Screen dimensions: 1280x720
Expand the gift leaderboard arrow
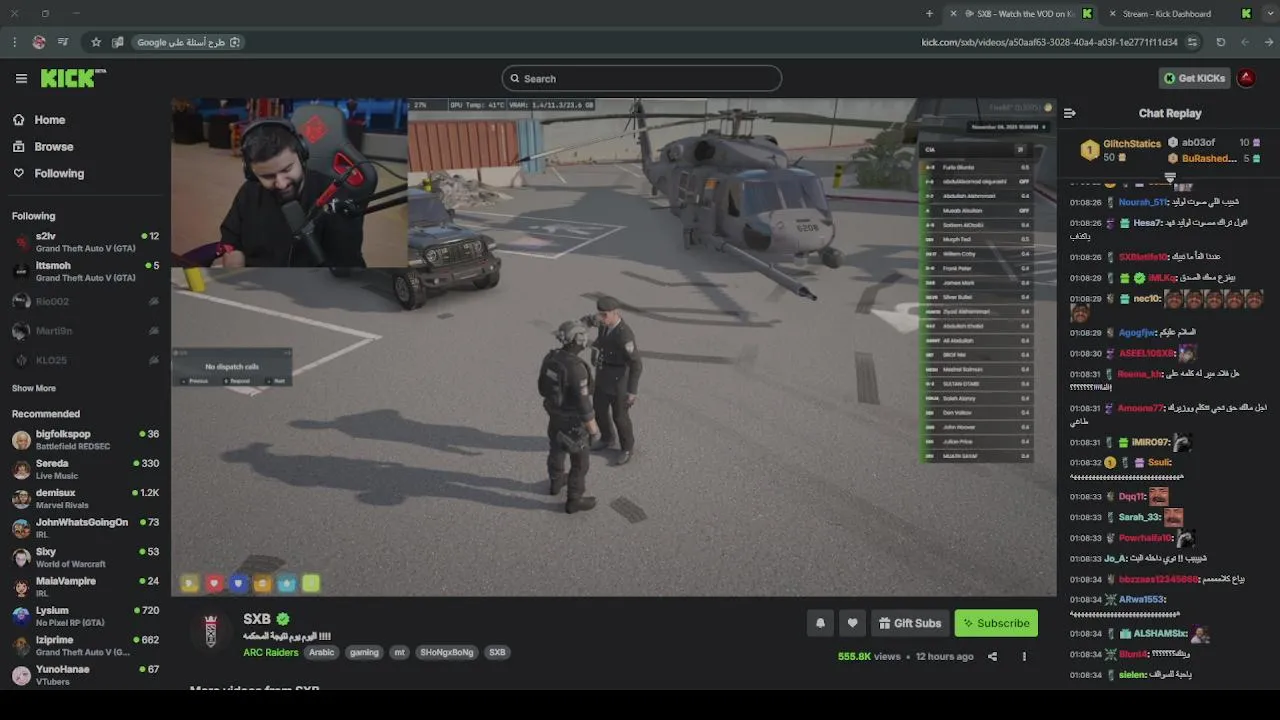(1170, 177)
